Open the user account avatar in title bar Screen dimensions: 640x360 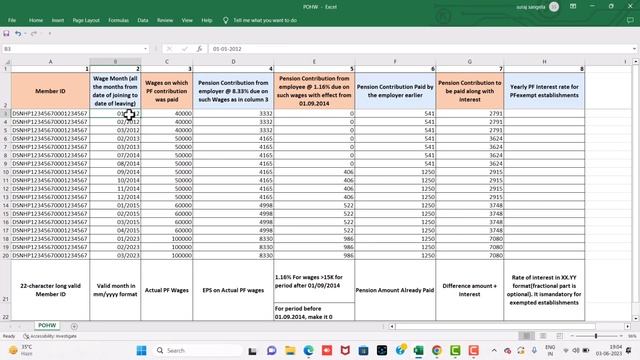click(x=554, y=7)
